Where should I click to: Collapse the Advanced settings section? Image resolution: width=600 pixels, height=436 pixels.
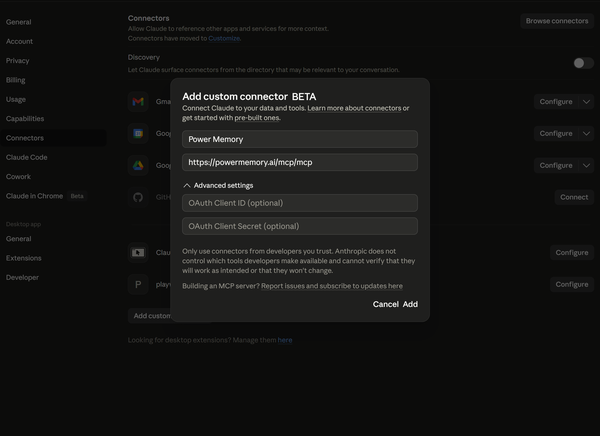click(218, 185)
